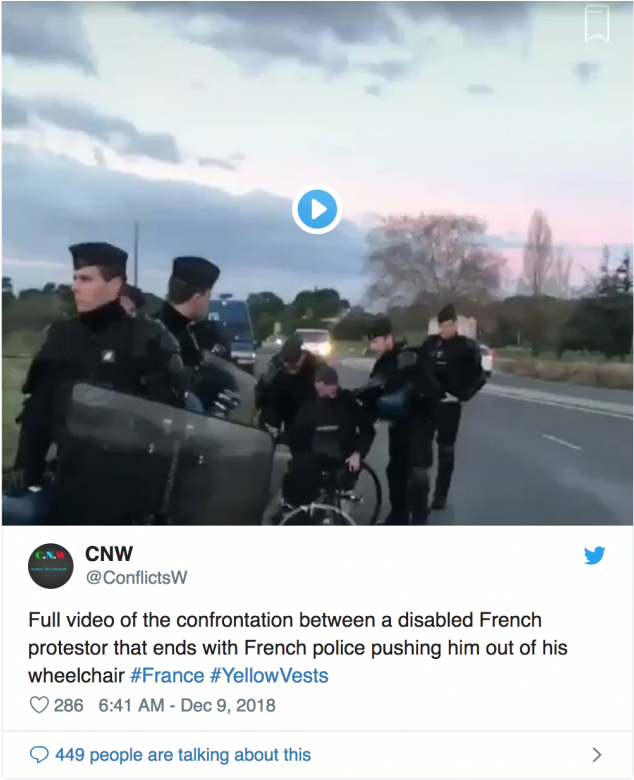Open "449 people are talking about this"
This screenshot has height=780, width=634.
(x=183, y=755)
